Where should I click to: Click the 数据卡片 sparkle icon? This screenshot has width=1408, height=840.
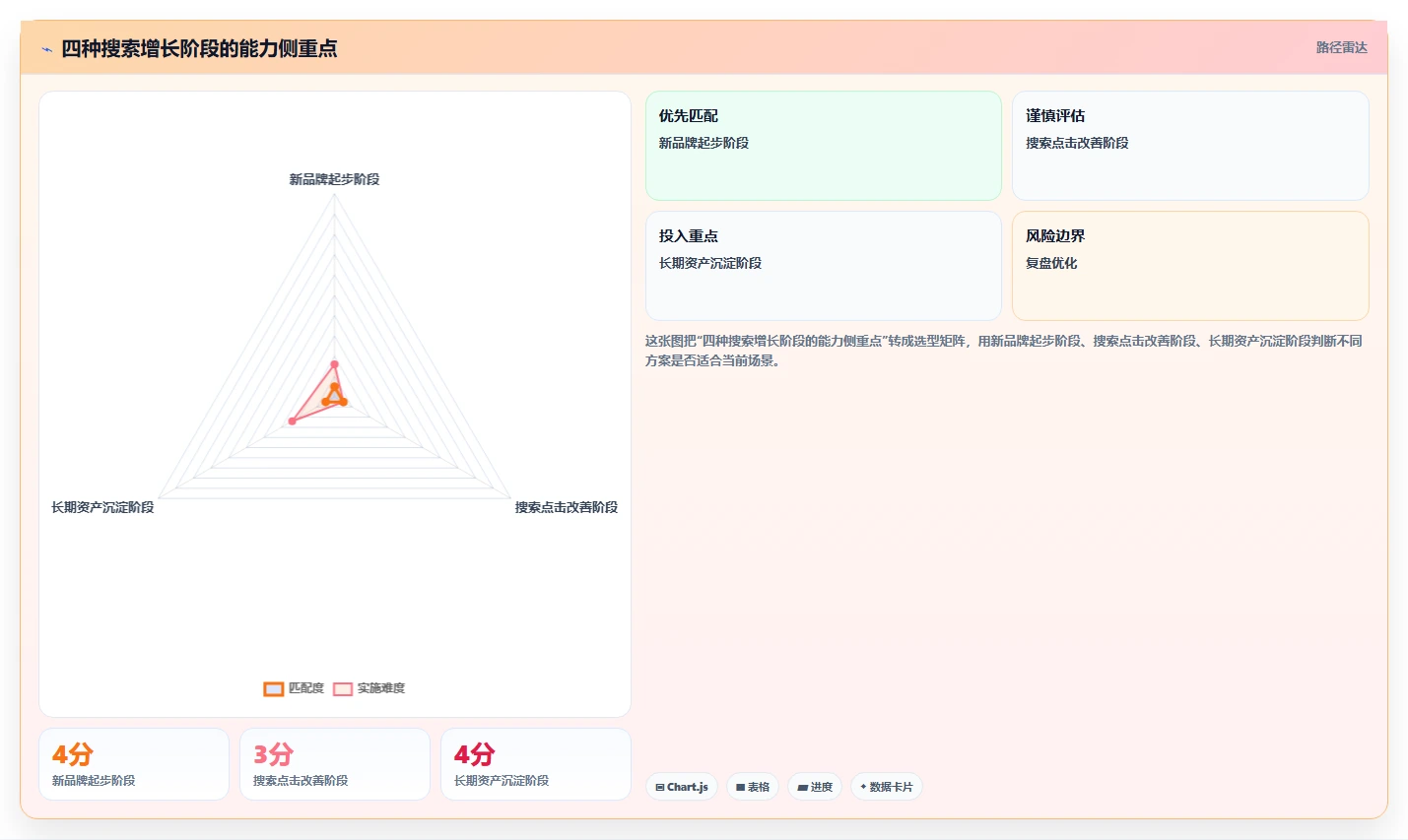tap(863, 787)
